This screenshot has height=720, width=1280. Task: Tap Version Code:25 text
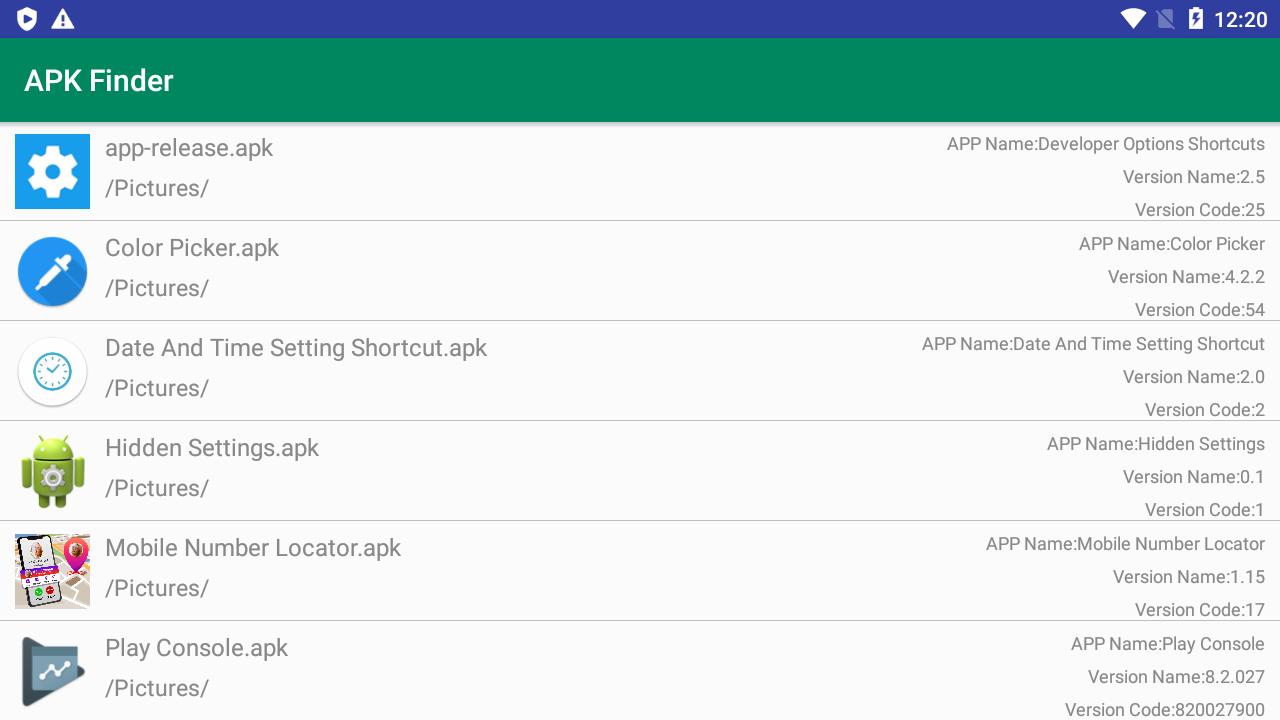pos(1200,210)
